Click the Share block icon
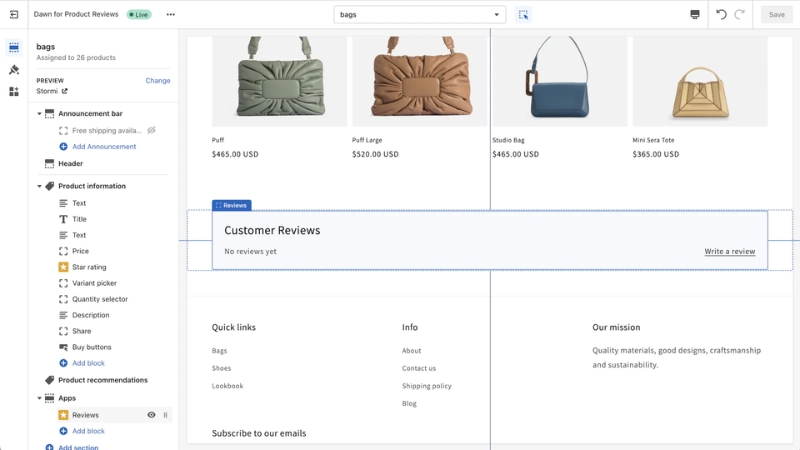Viewport: 800px width, 450px height. click(63, 331)
